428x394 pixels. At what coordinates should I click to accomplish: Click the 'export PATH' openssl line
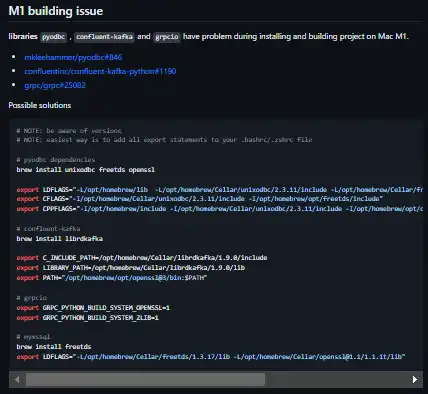[112, 278]
